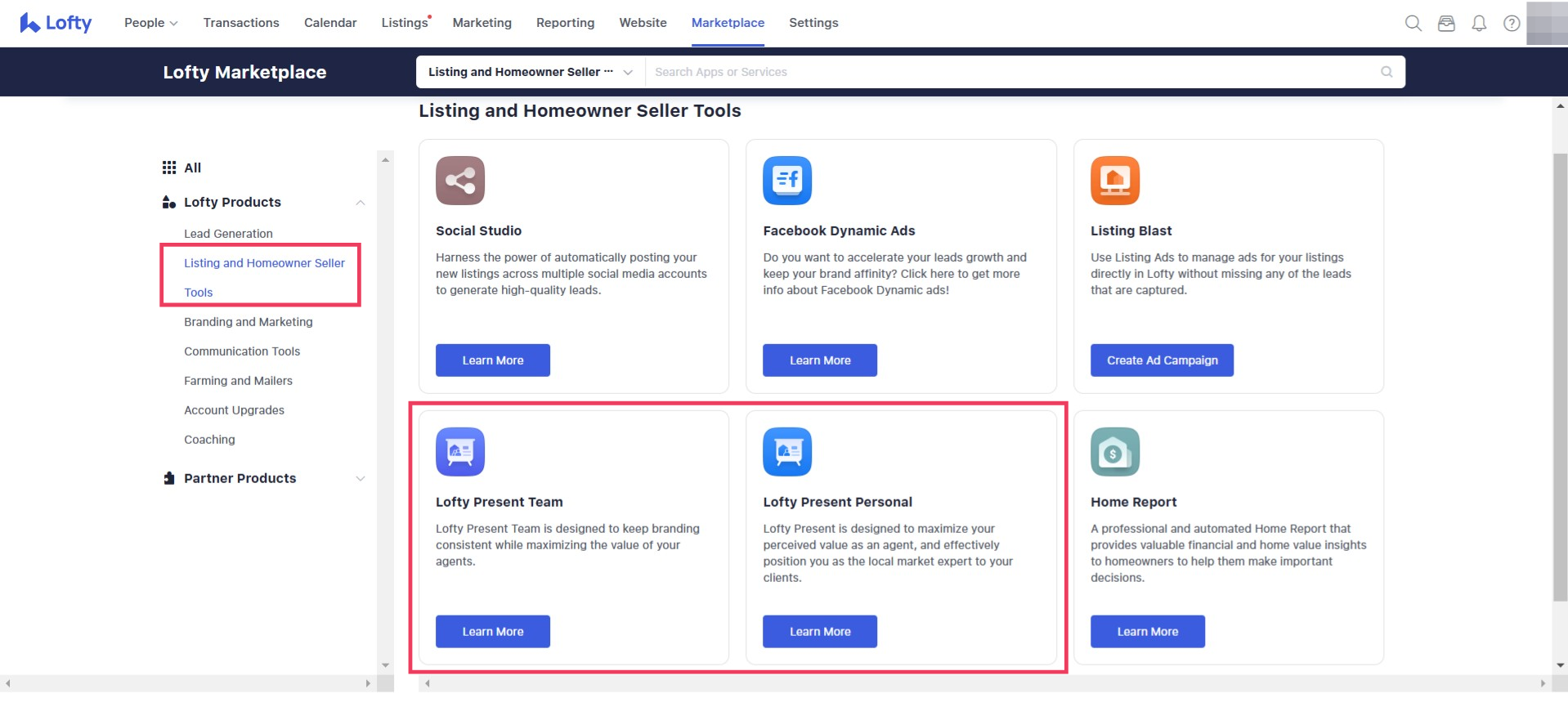Select Branding and Marketing in sidebar
Screen dimensions: 1568x707
point(248,322)
